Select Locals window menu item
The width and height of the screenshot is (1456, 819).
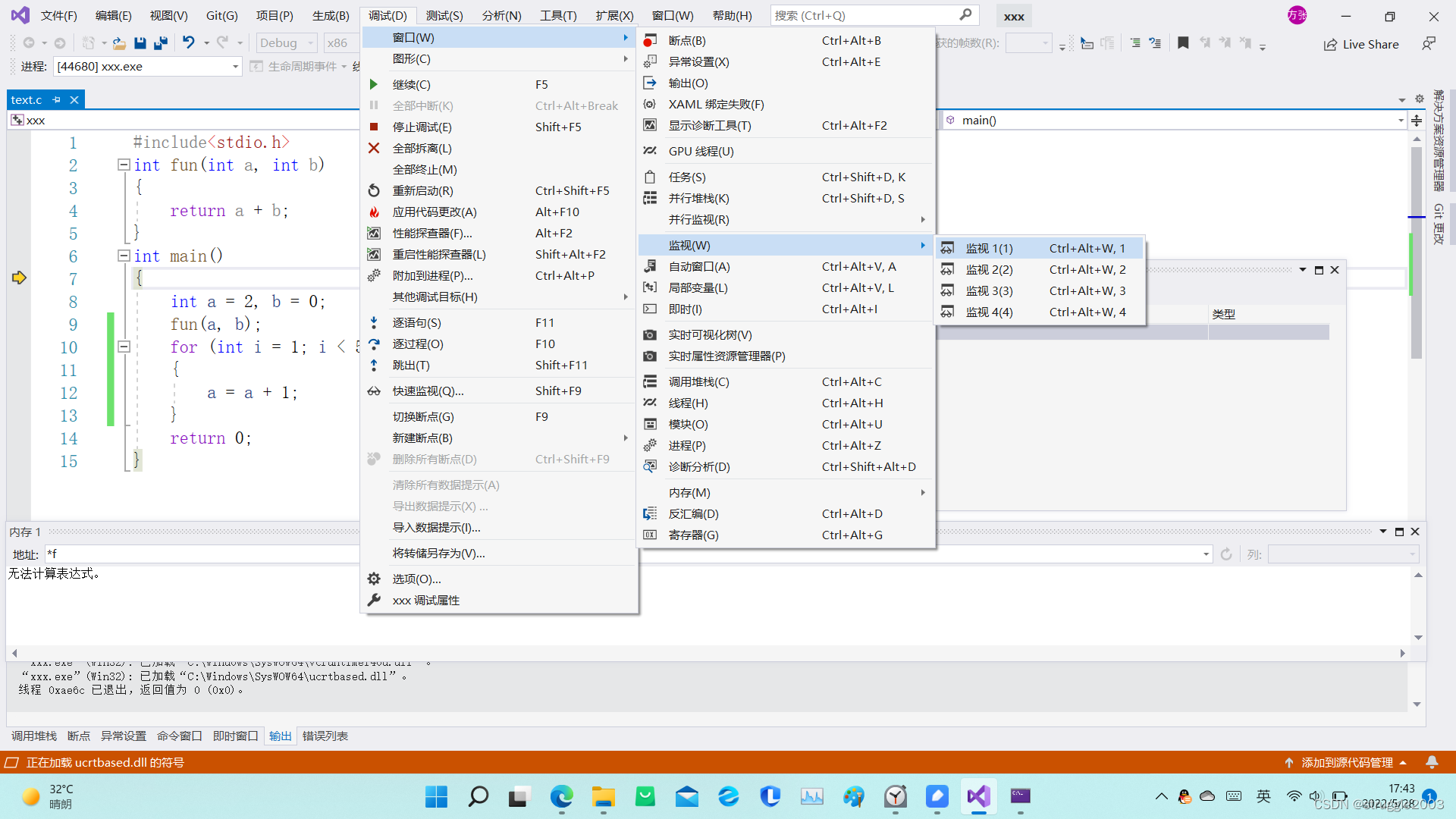[786, 287]
